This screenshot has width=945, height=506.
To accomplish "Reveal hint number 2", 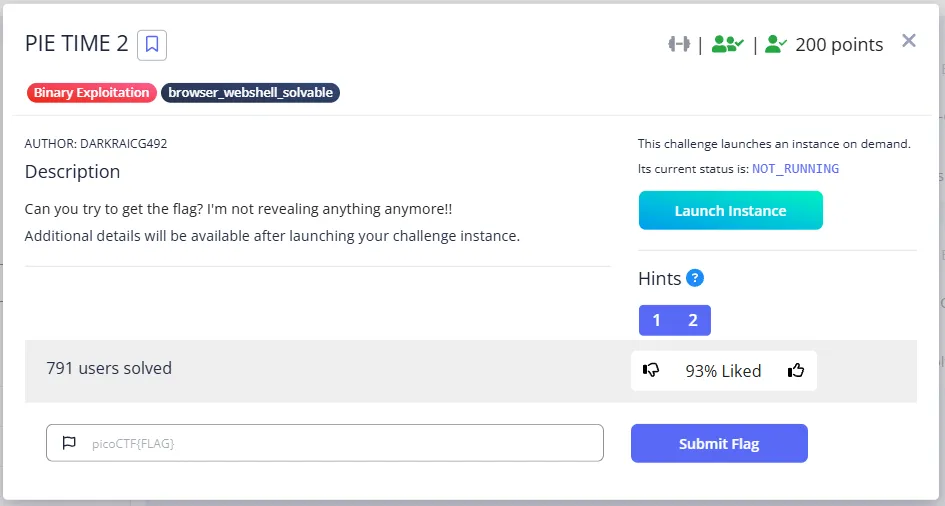I will tap(693, 320).
